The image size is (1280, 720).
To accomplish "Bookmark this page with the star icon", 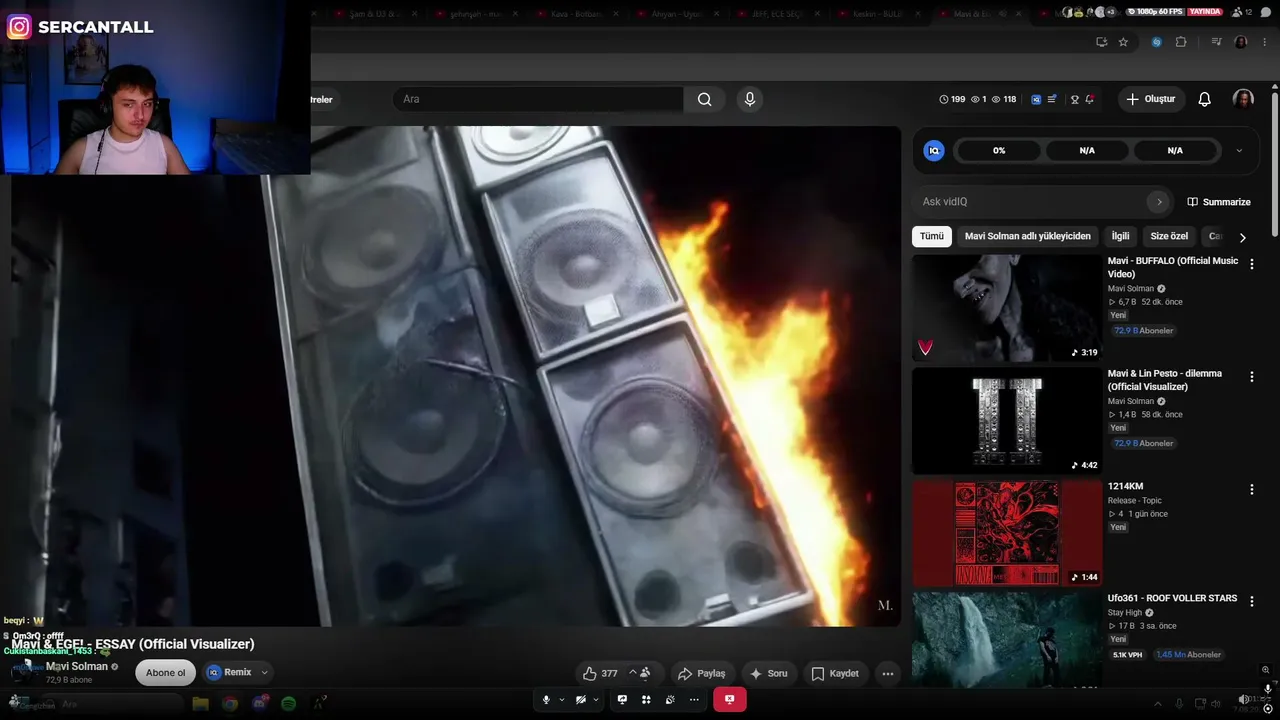I will click(x=1123, y=42).
